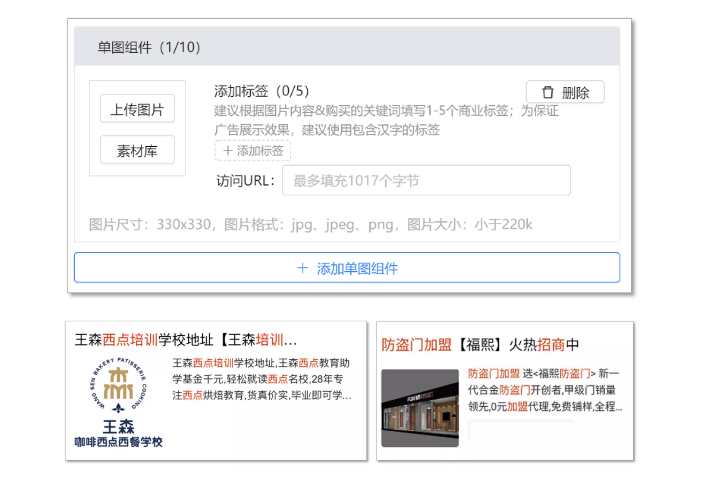Click the plus icon in 添加单图组件
This screenshot has height=495, width=709.
pos(303,268)
